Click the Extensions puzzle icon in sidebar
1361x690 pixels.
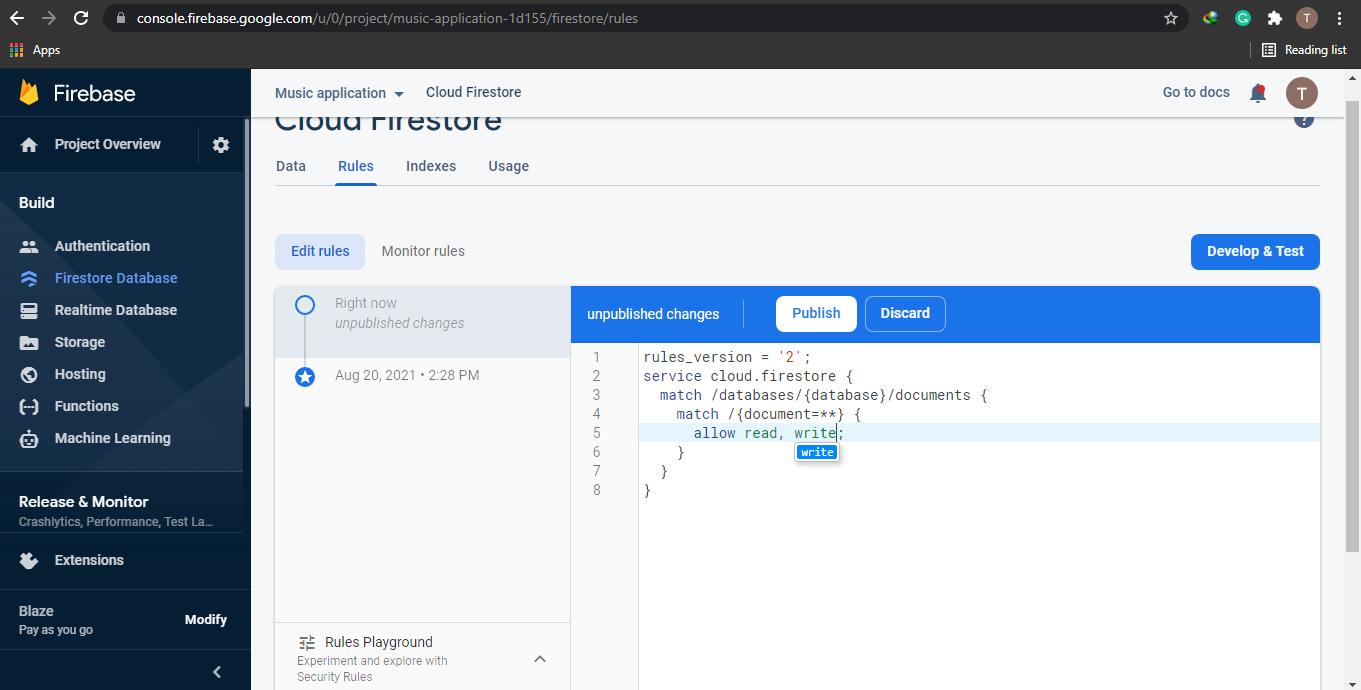pos(29,560)
